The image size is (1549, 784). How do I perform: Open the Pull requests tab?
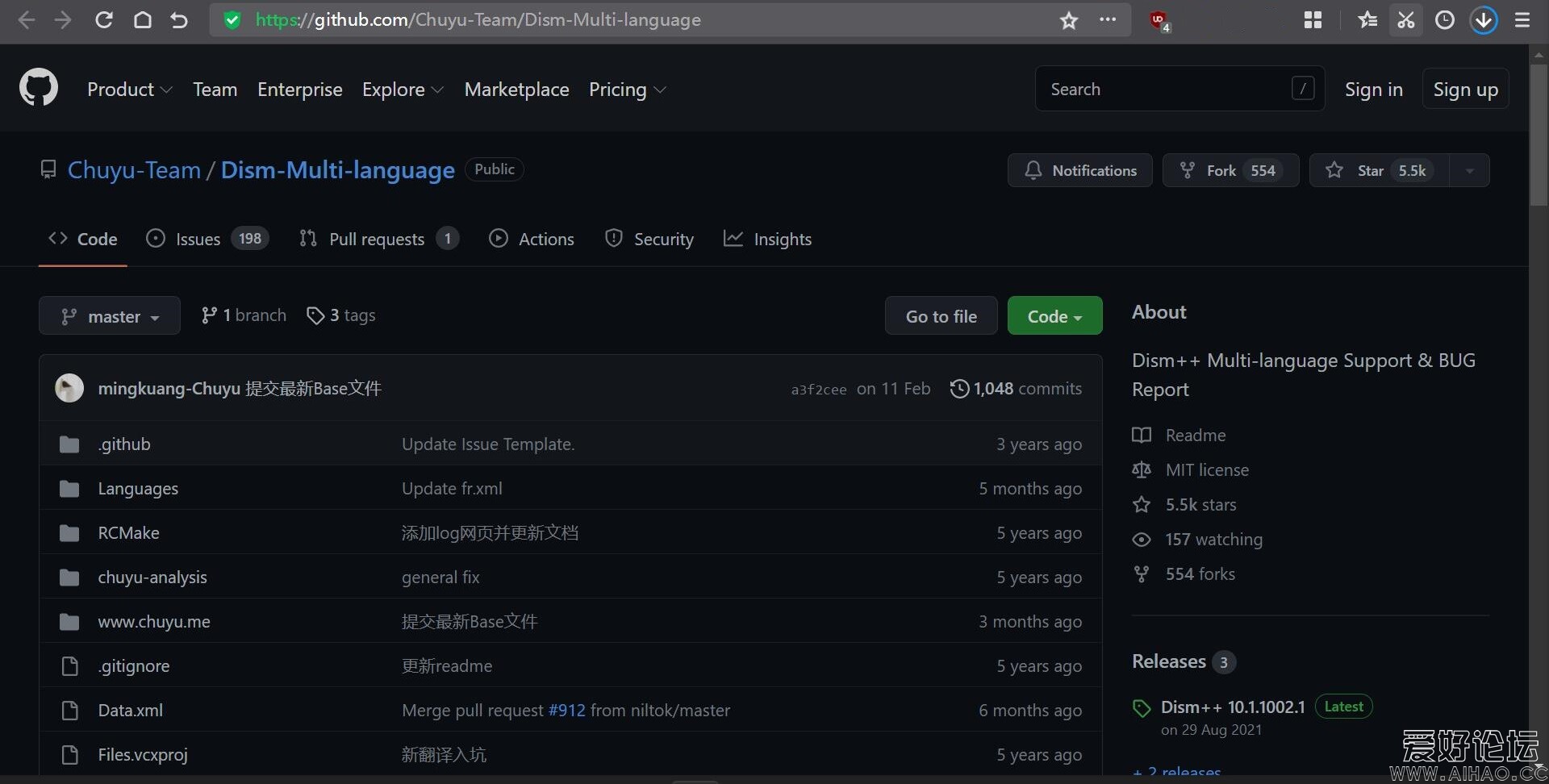[377, 240]
